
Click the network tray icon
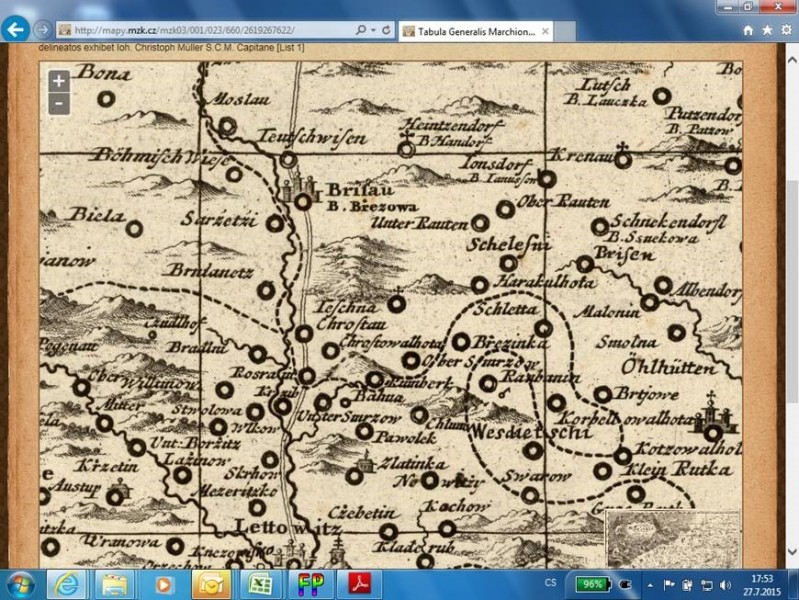pyautogui.click(x=706, y=585)
